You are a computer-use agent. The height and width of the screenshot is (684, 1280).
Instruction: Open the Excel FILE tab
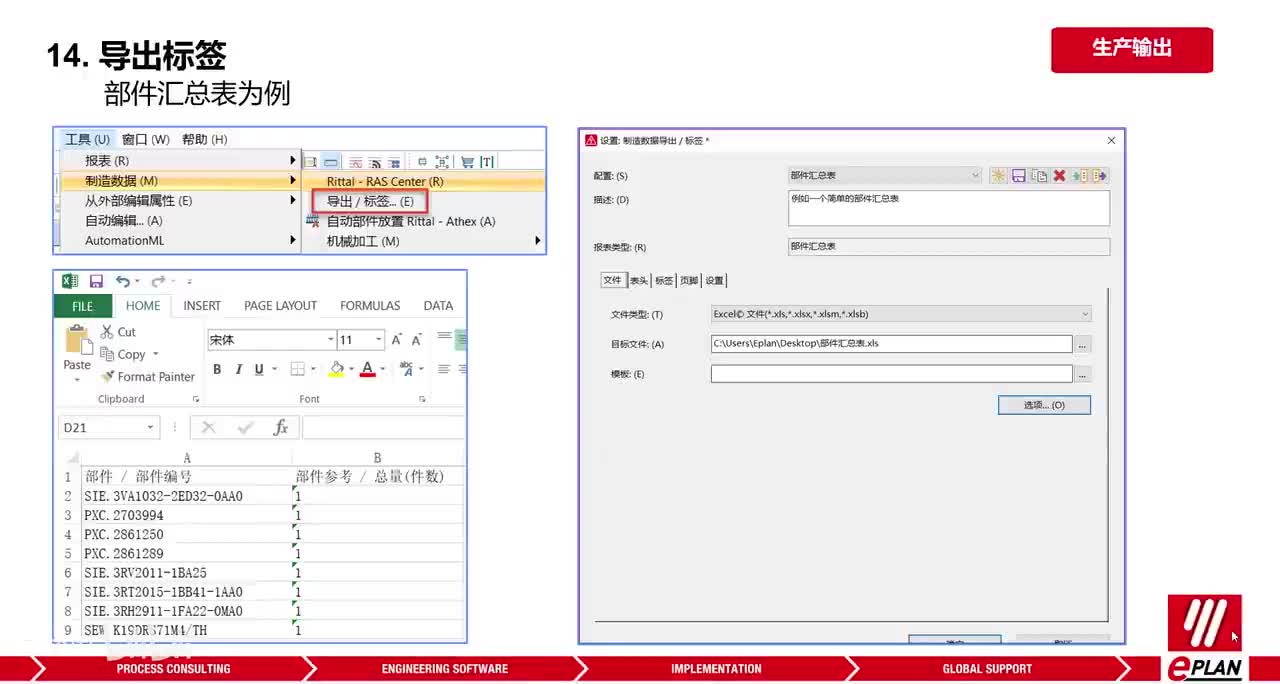pos(82,306)
